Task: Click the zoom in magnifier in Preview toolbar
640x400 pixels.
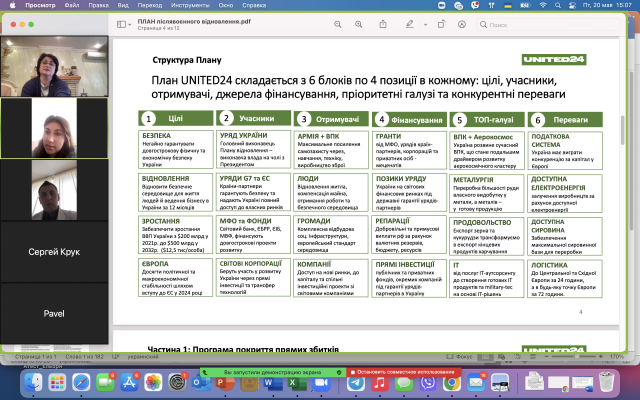Action: point(358,24)
